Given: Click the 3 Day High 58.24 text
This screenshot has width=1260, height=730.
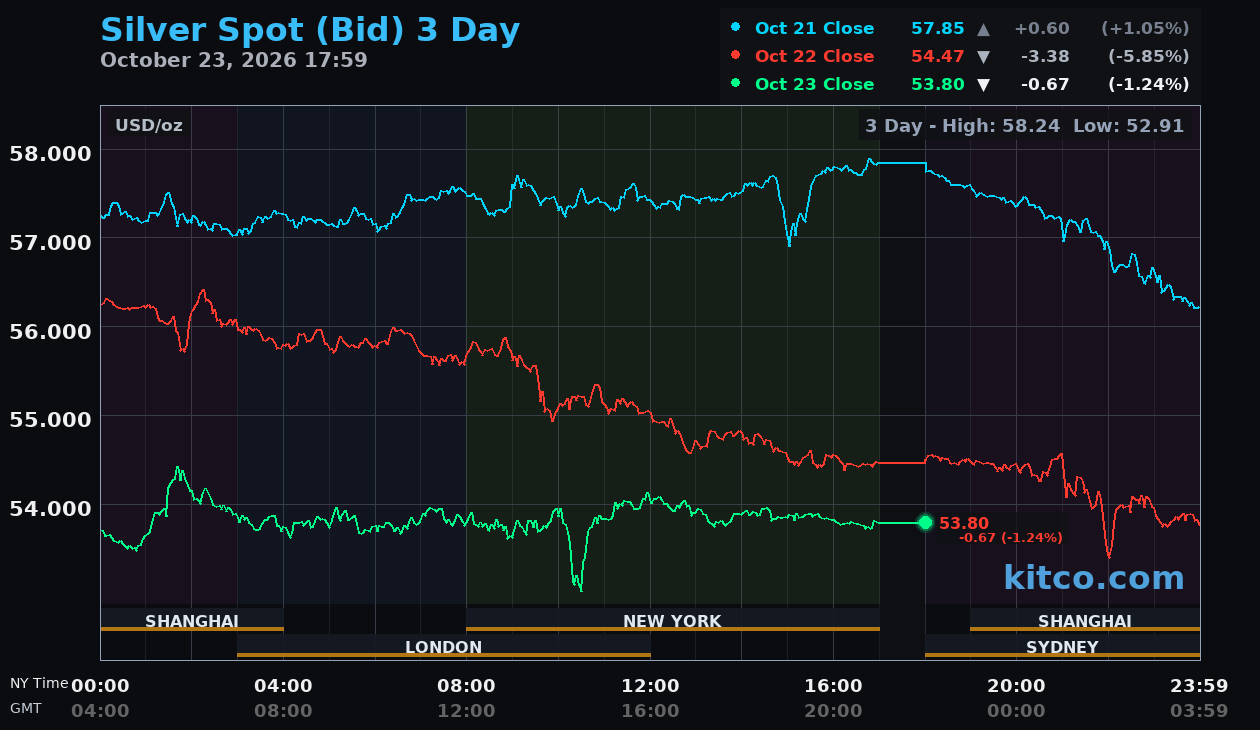Looking at the screenshot, I should click(x=962, y=126).
